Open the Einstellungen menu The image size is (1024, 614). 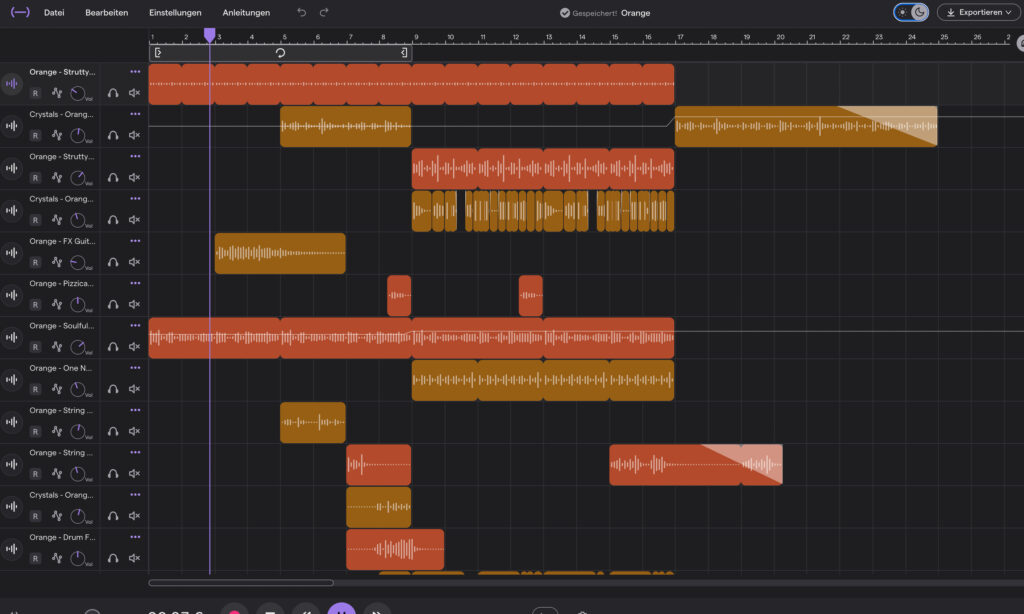point(175,12)
